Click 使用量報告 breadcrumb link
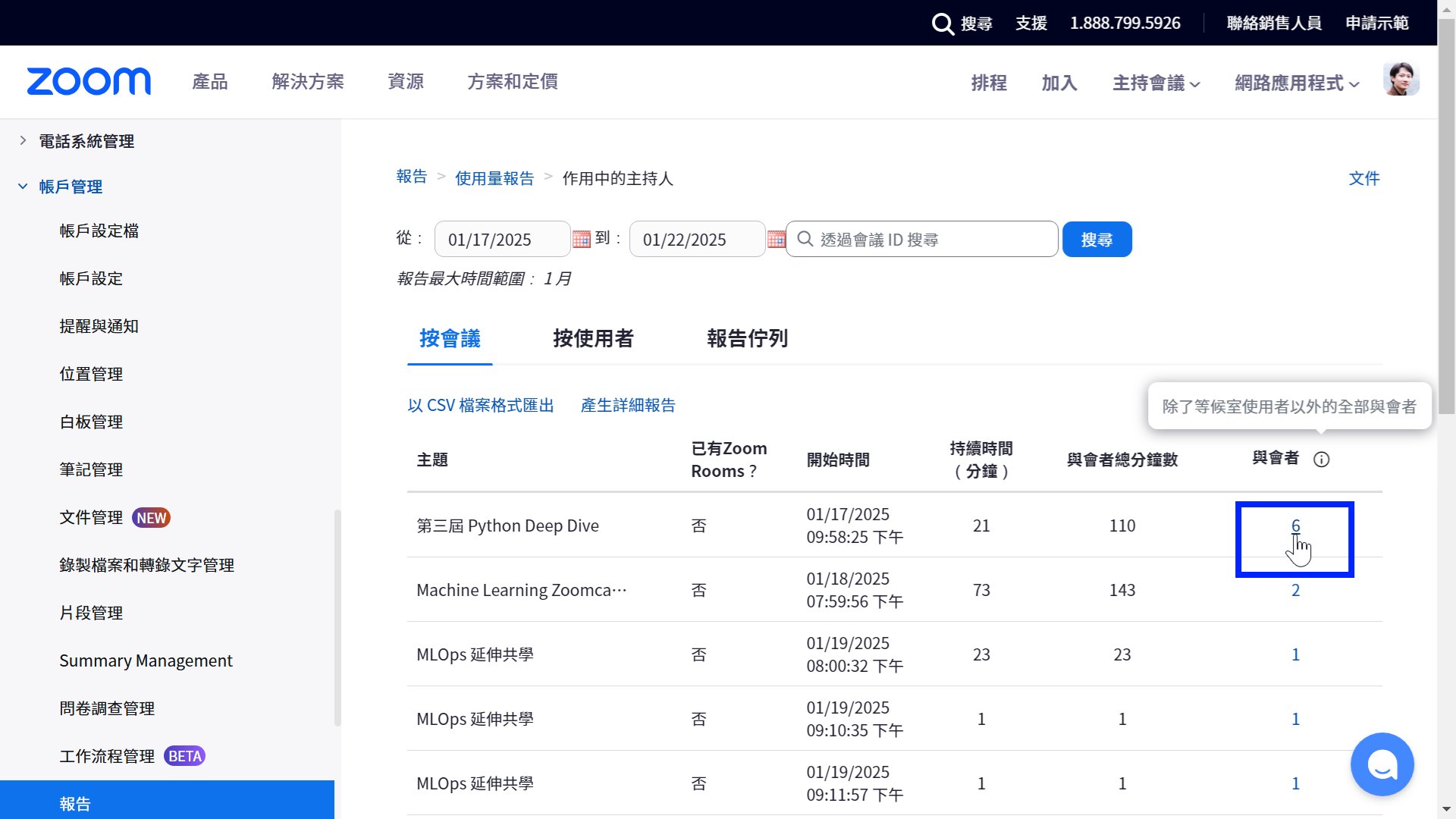This screenshot has width=1456, height=819. coord(494,178)
